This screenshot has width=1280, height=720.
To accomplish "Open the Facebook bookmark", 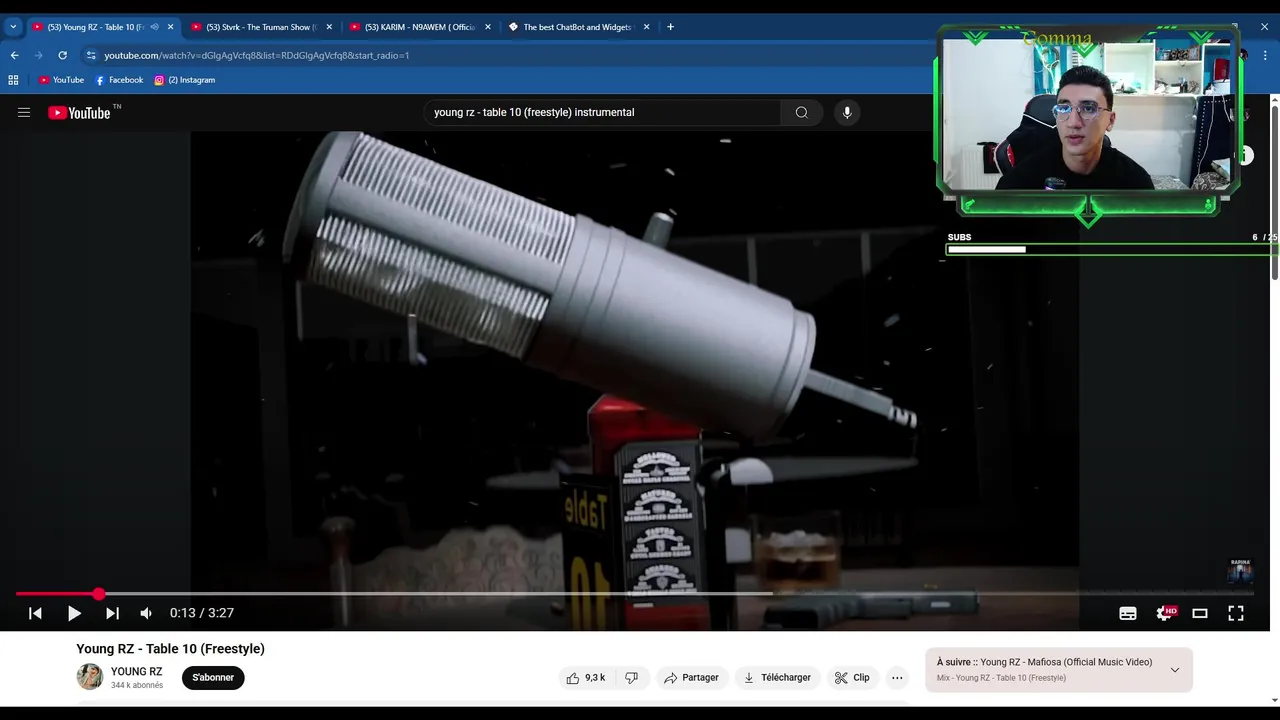I will tap(119, 80).
